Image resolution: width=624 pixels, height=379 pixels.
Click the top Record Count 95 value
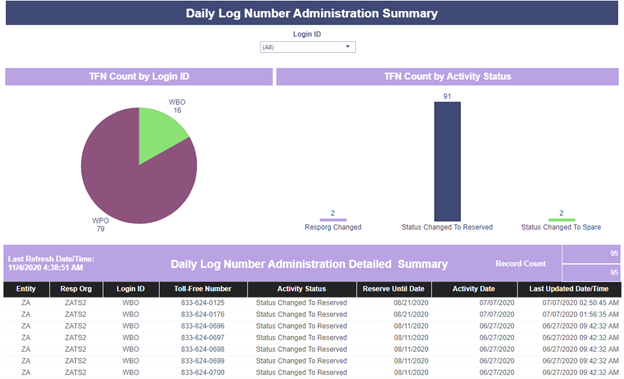(591, 254)
